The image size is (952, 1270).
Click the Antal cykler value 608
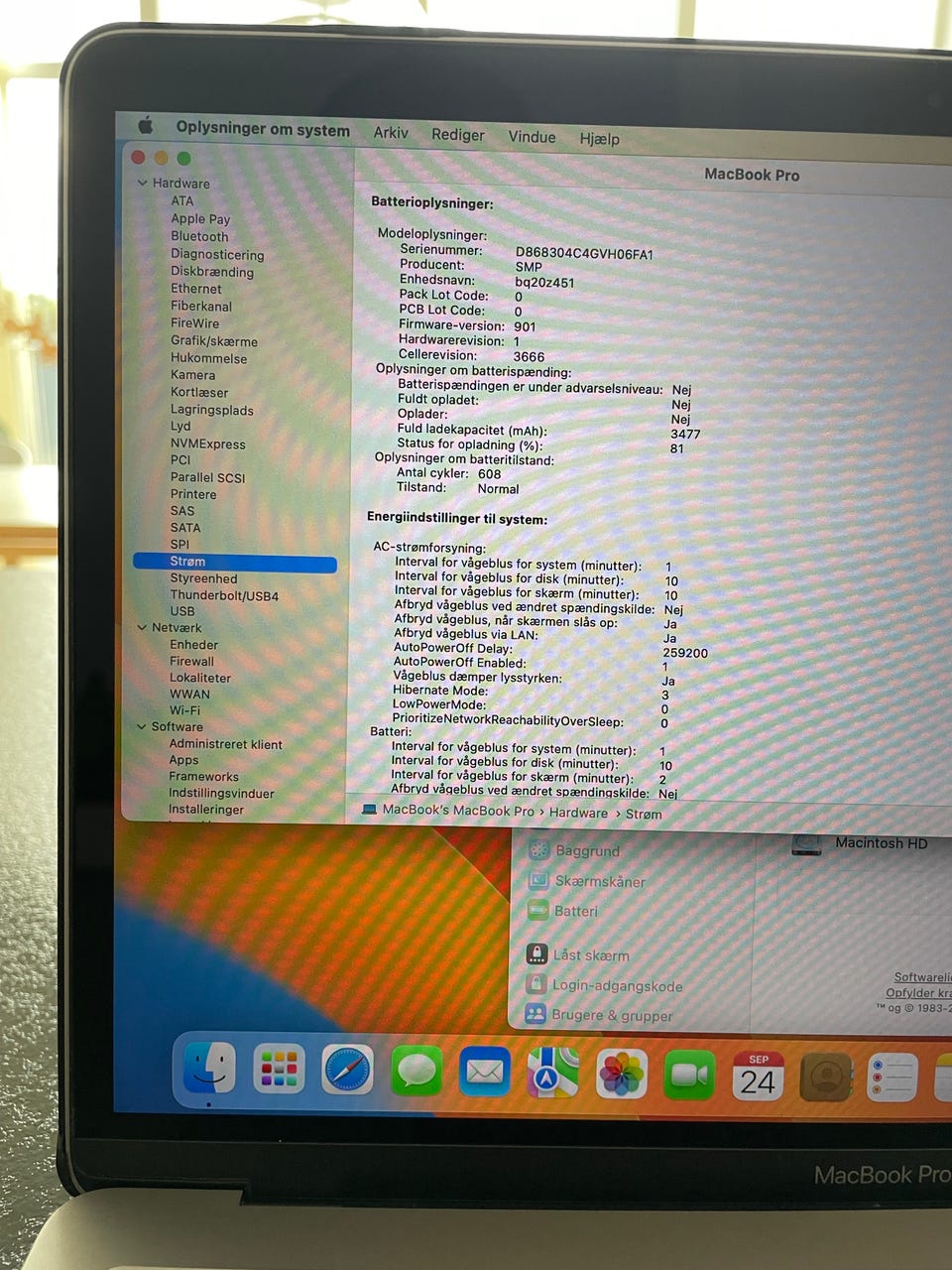click(x=490, y=474)
